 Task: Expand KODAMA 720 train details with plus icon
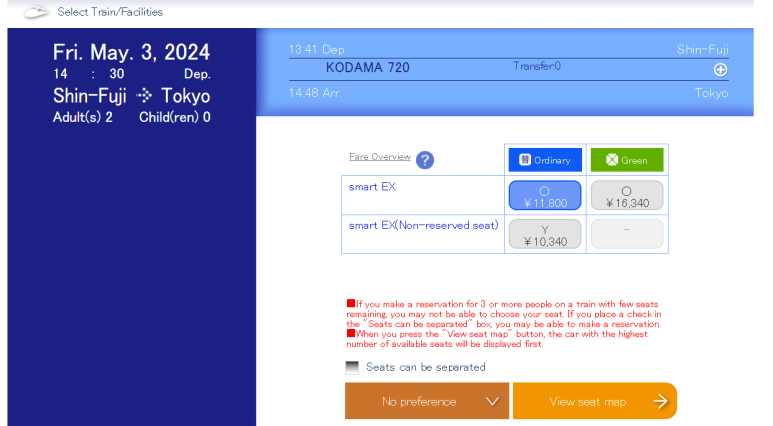(720, 70)
